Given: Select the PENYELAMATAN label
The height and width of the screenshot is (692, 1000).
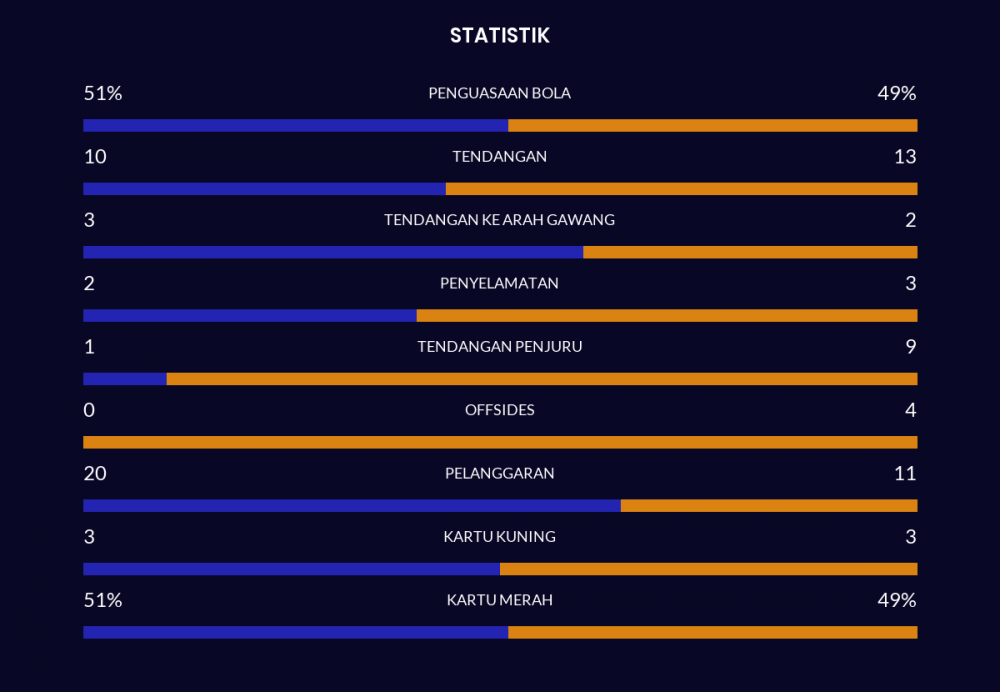Looking at the screenshot, I should [499, 283].
